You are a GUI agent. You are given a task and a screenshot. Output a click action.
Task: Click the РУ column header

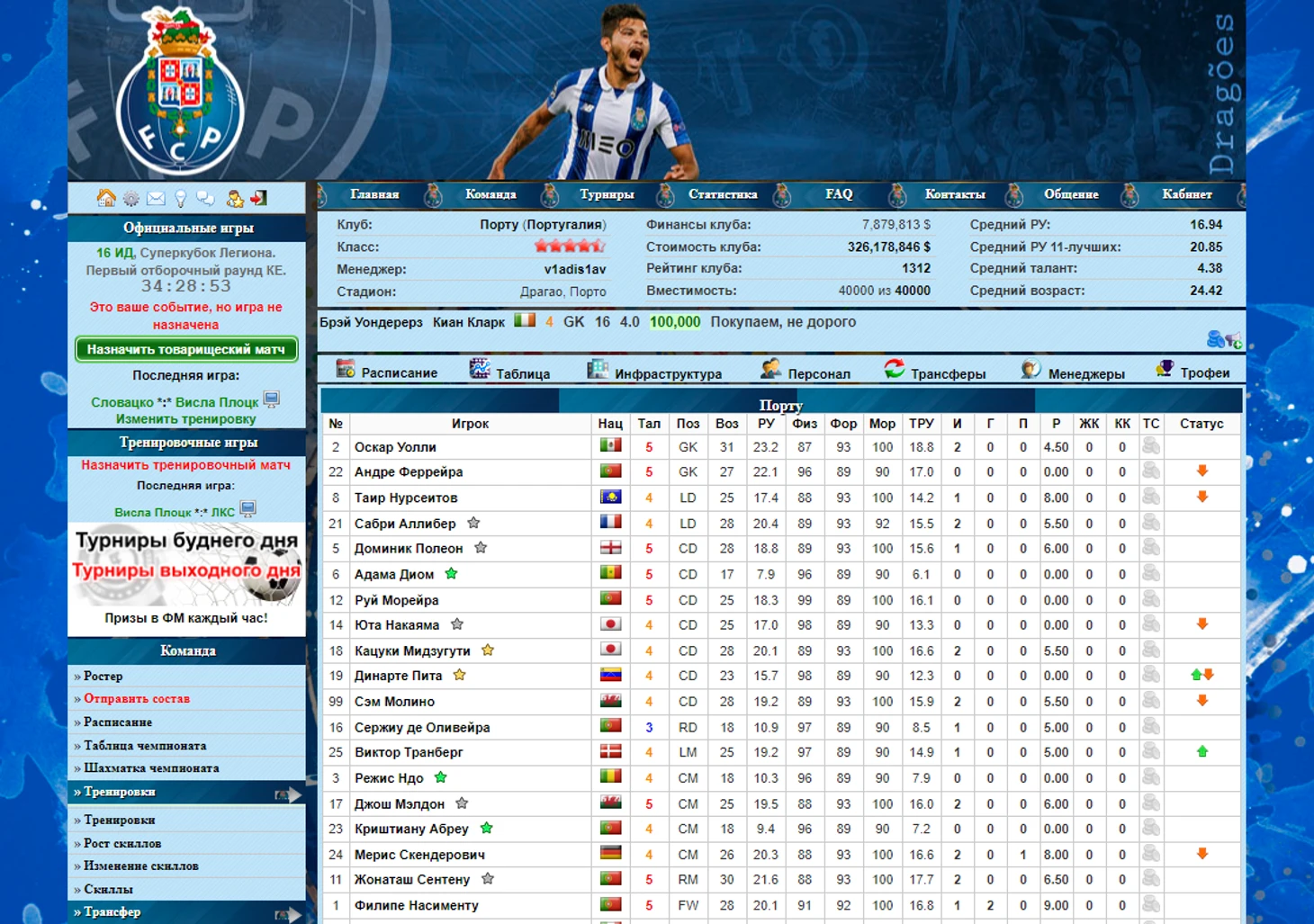tap(766, 424)
